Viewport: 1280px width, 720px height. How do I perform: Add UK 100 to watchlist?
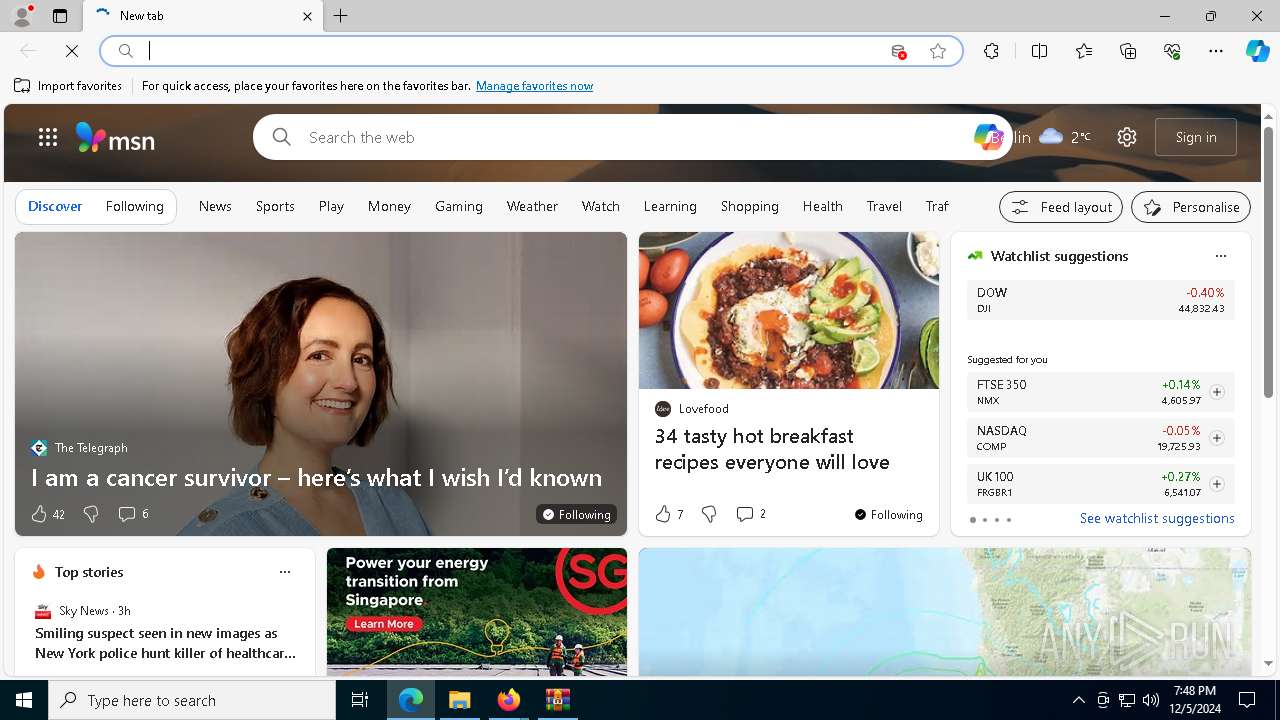tap(1217, 484)
